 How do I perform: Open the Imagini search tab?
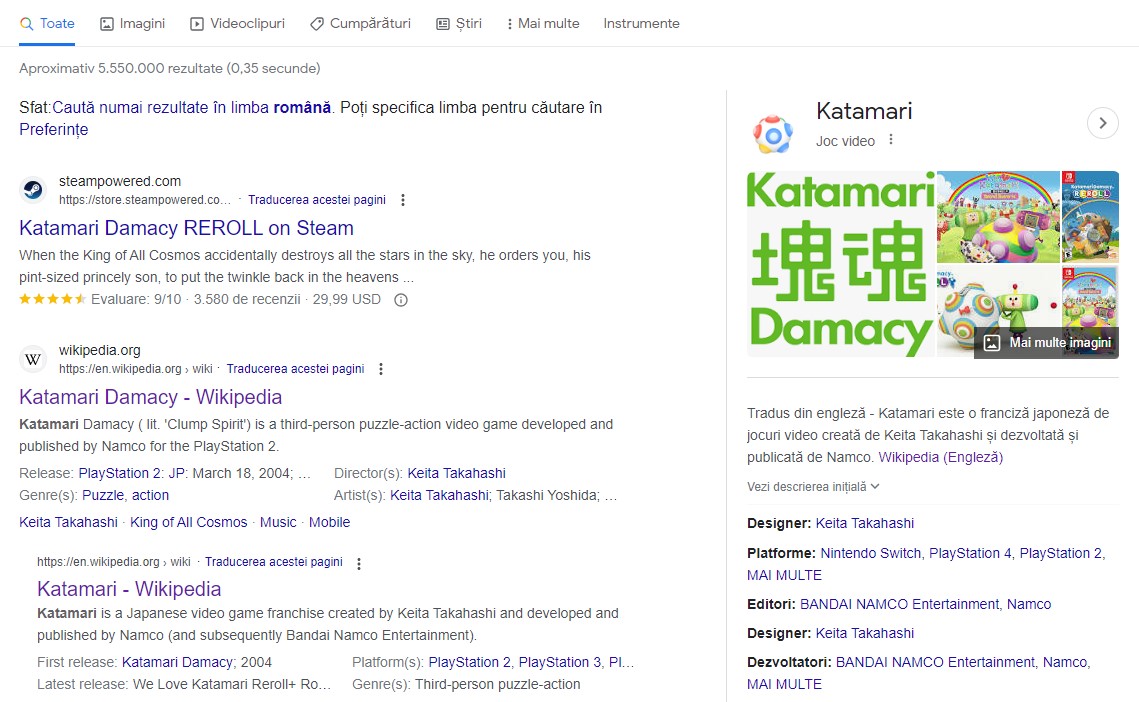132,23
